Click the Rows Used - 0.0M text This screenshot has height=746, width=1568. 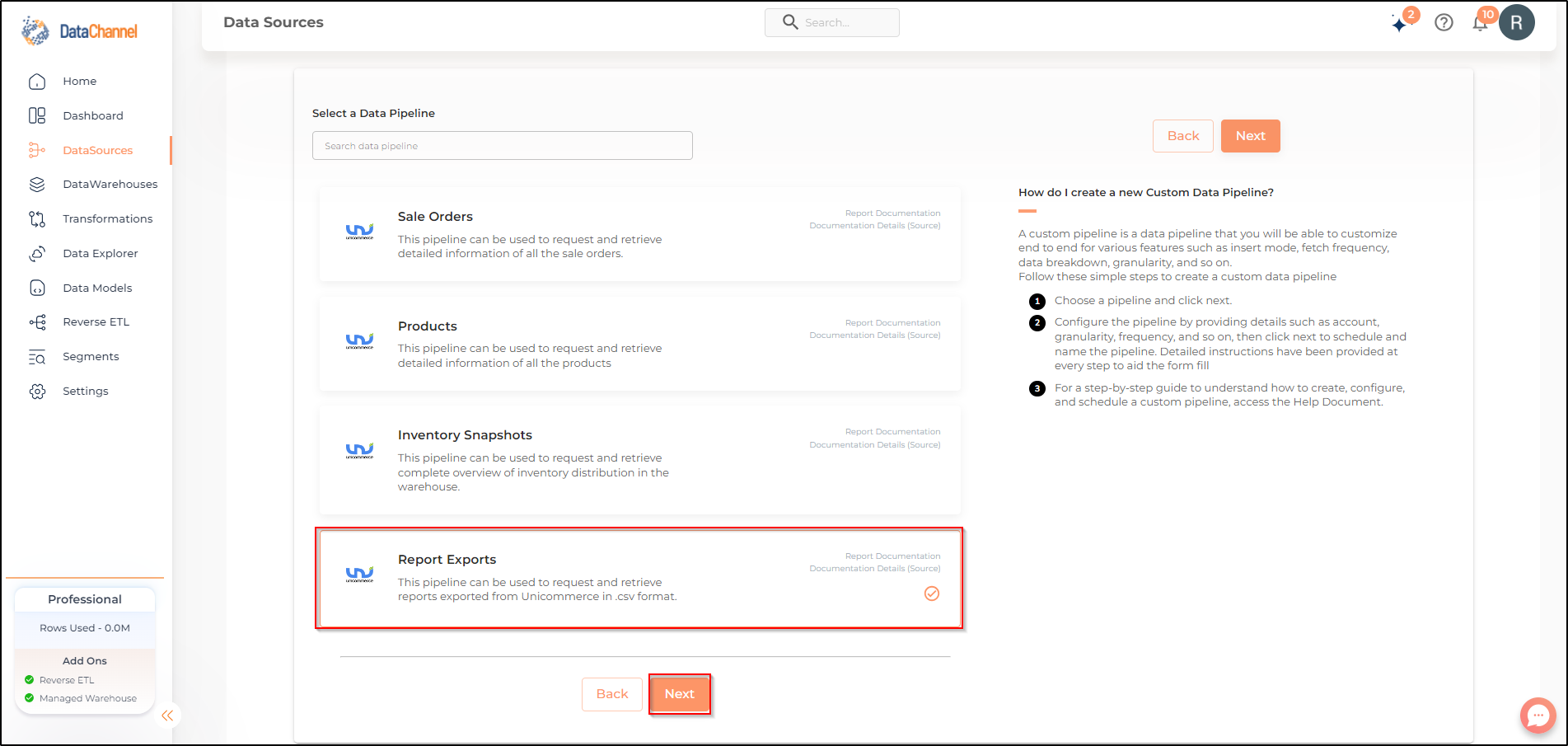[x=85, y=628]
